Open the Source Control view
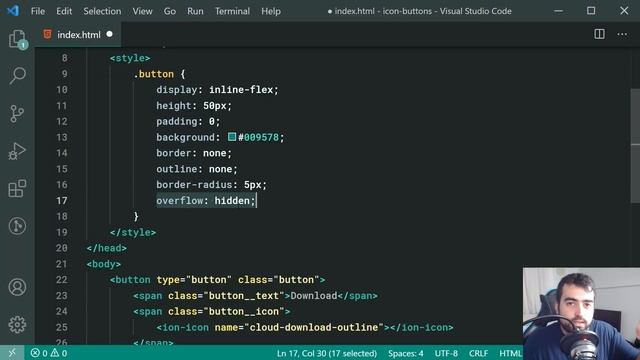This screenshot has height=360, width=640. click(17, 113)
